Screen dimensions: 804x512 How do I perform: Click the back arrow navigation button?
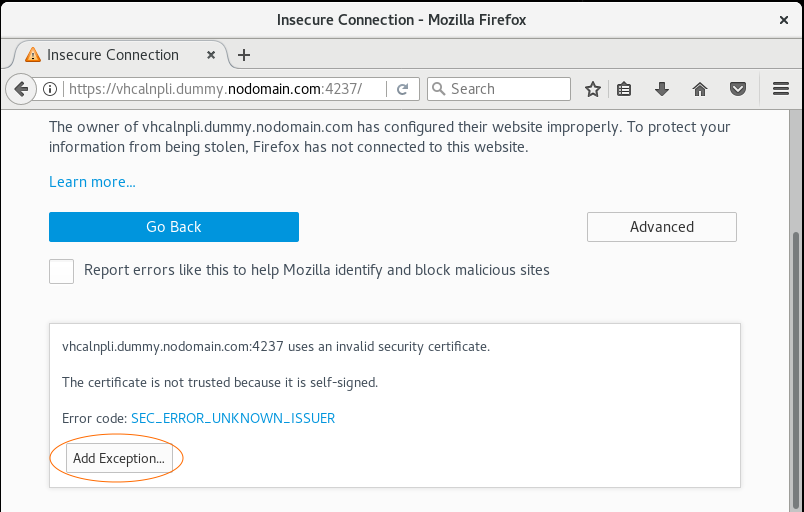click(21, 89)
